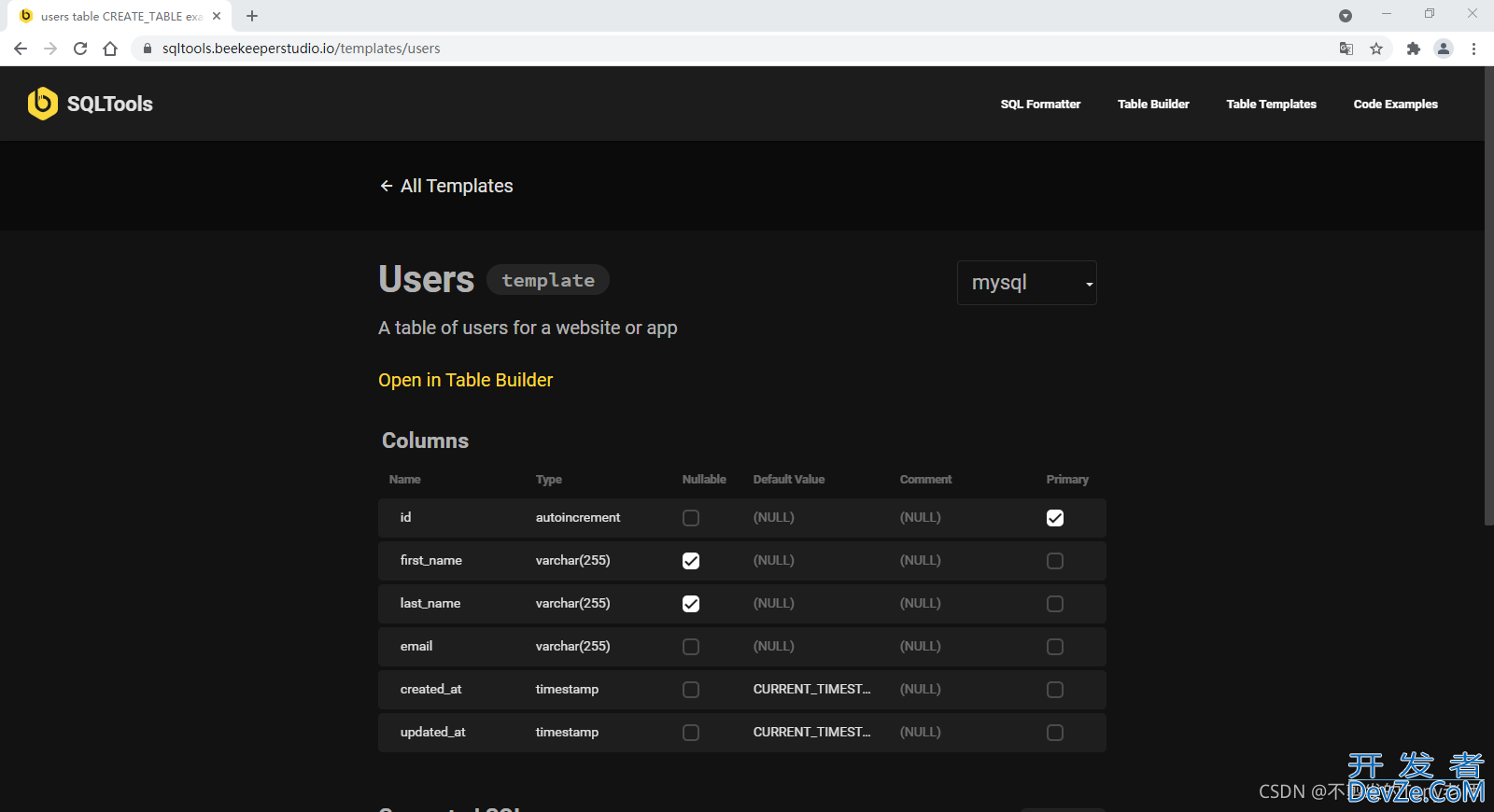Viewport: 1494px width, 812px height.
Task: Click the Primary column header
Action: tap(1066, 480)
